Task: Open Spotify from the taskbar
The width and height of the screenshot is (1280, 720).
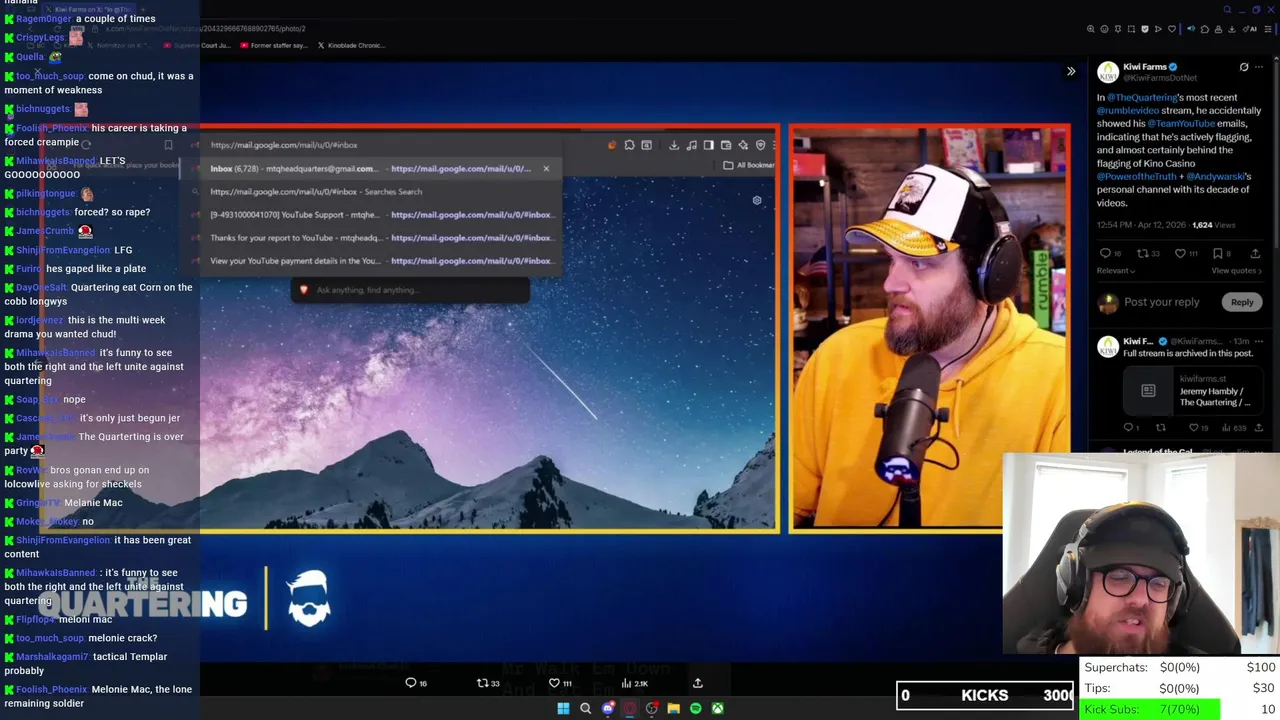Action: (x=696, y=708)
